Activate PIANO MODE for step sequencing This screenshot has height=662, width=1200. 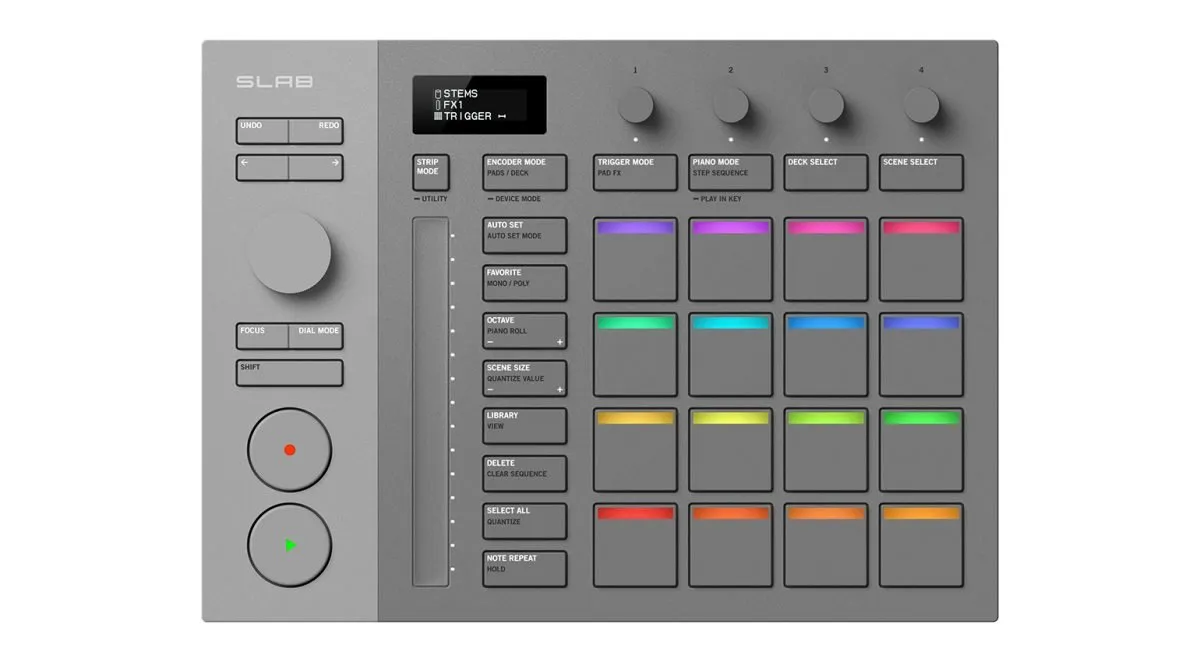[x=729, y=172]
